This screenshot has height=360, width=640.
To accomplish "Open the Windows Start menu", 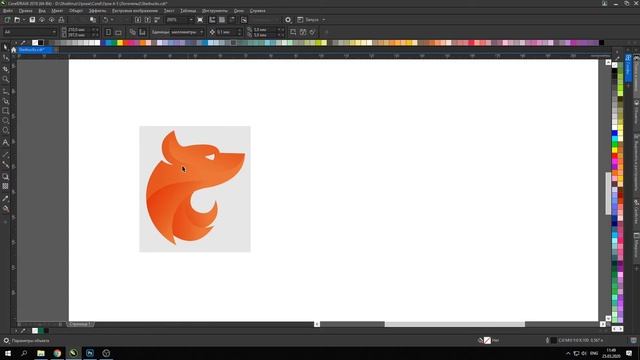I will pos(7,353).
